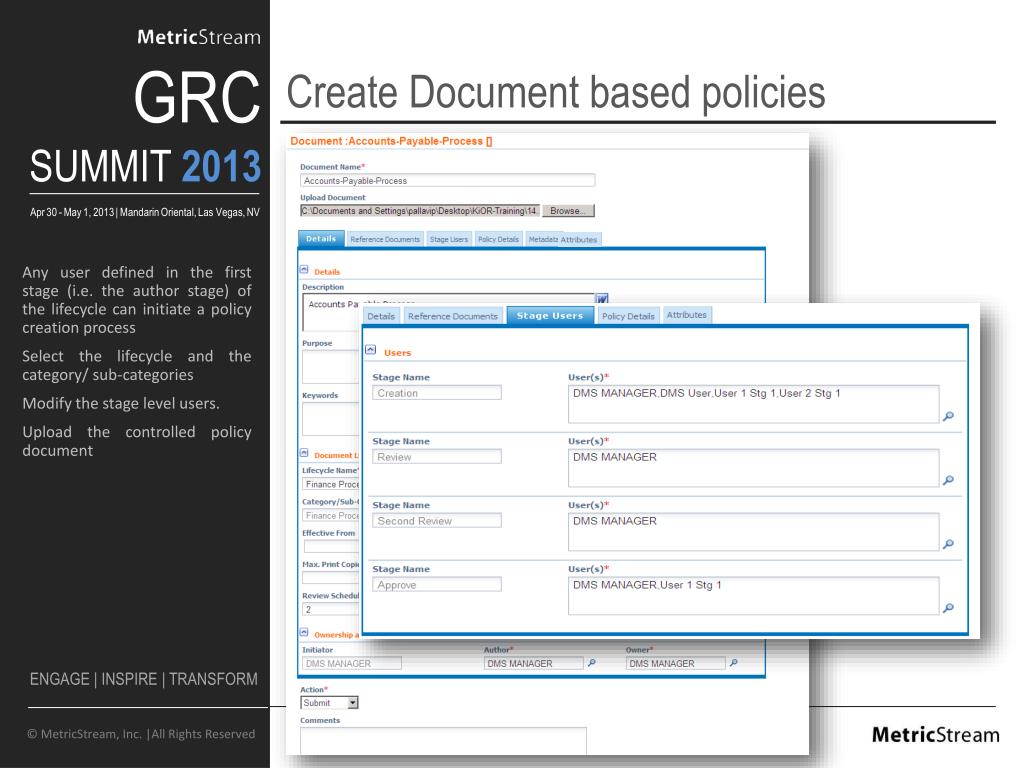Open user lookup for the Review stage
Image resolution: width=1024 pixels, height=768 pixels.
pyautogui.click(x=948, y=480)
